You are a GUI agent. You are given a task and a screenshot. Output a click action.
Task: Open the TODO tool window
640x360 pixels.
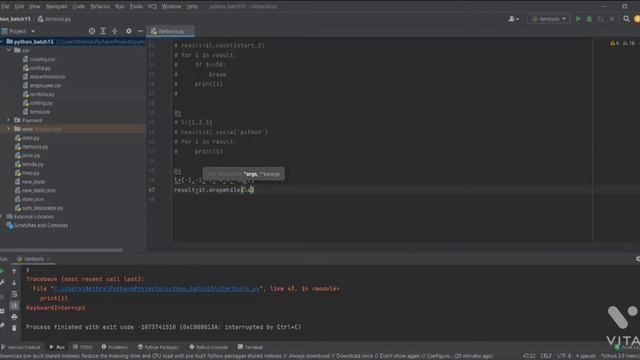point(83,347)
